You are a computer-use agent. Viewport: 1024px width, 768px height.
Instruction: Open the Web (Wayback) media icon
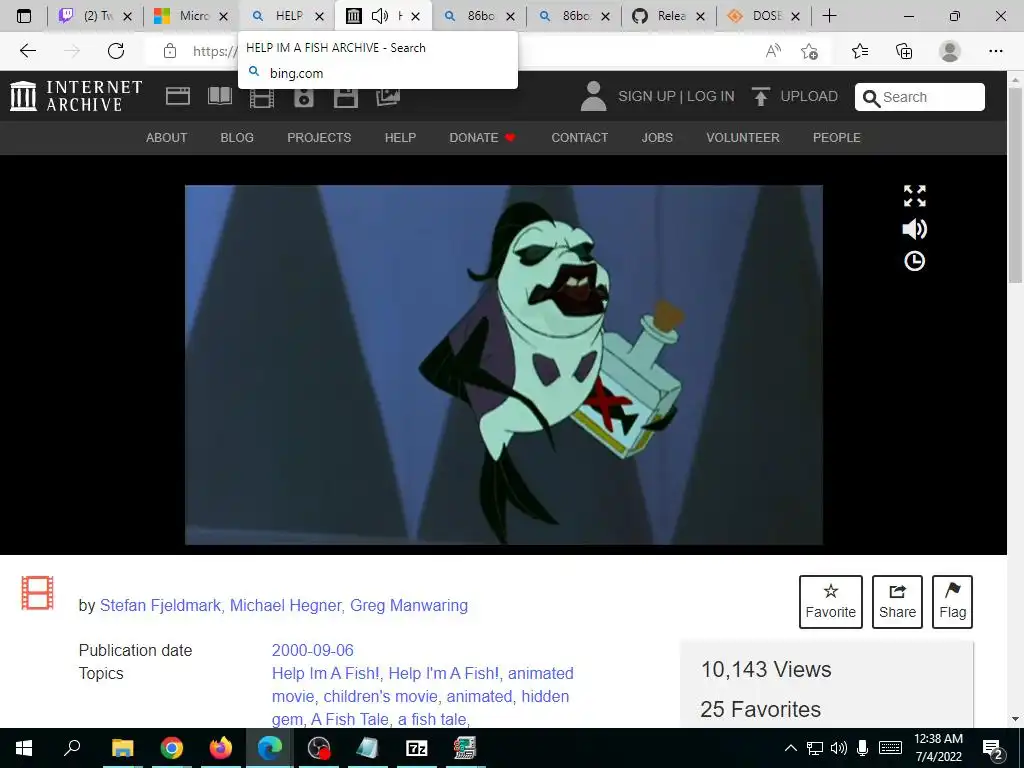(178, 96)
